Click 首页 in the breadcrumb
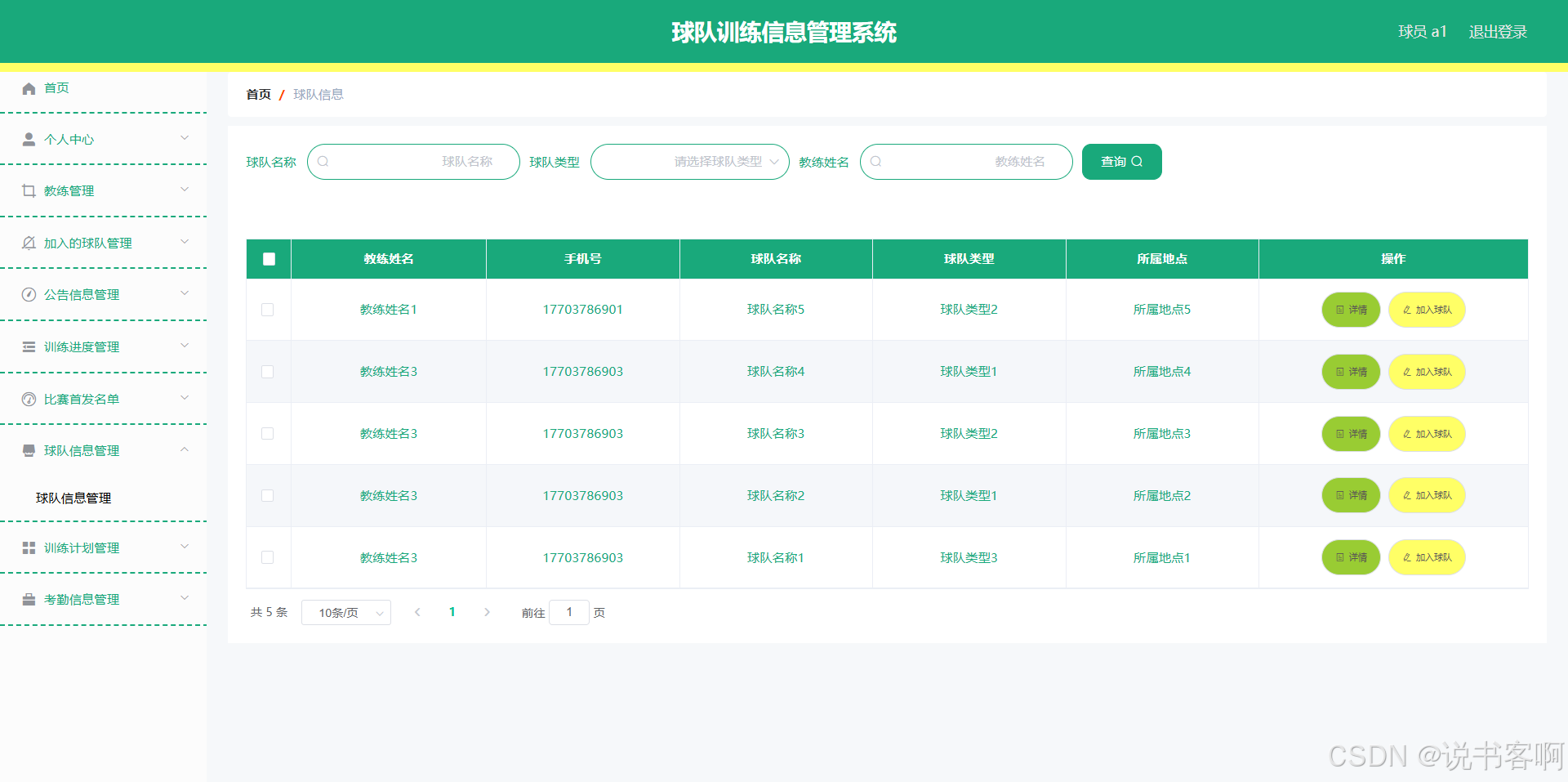Screen dimensions: 1568x782 coord(259,95)
